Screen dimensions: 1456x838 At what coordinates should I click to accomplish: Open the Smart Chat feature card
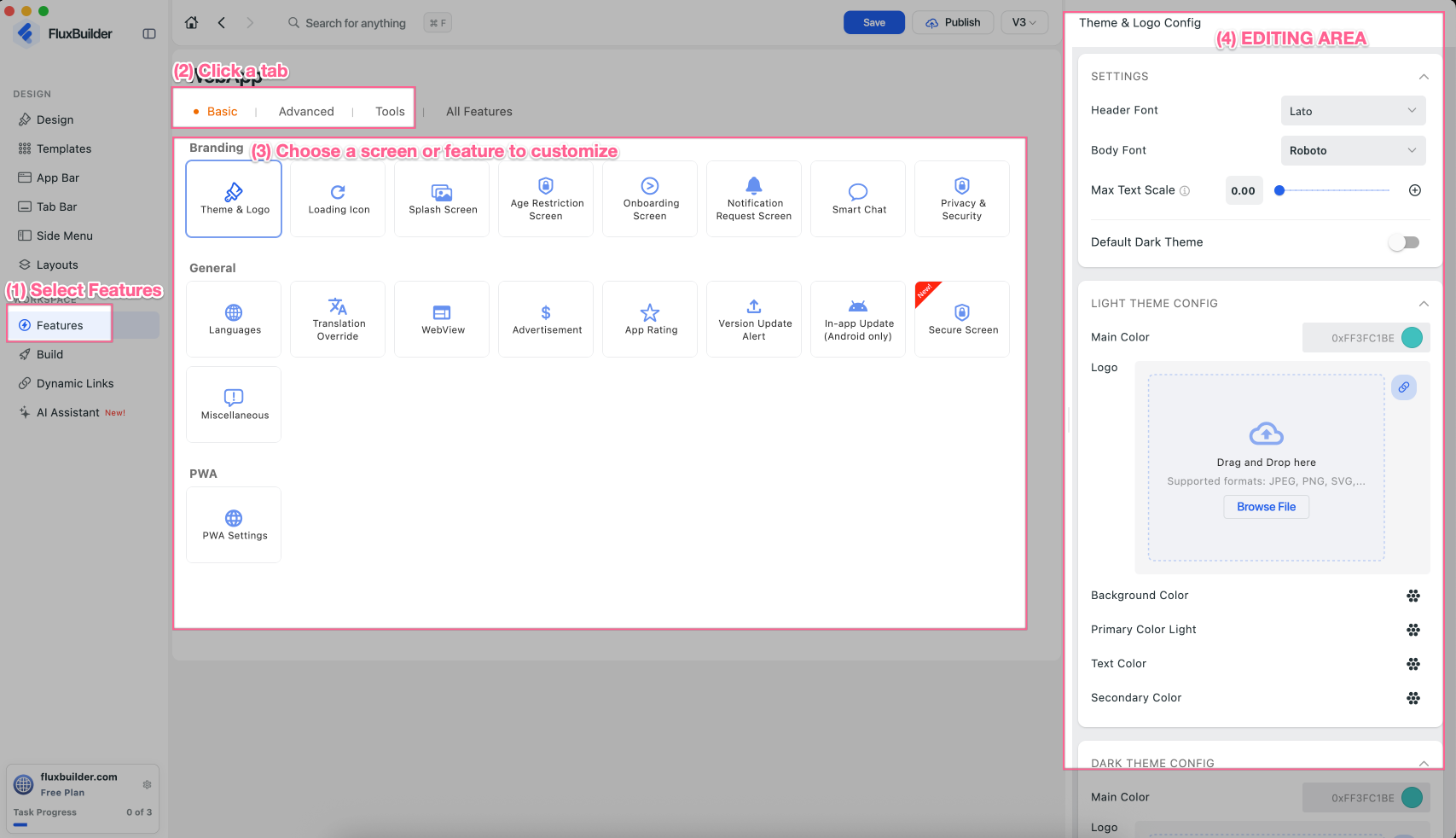click(858, 199)
